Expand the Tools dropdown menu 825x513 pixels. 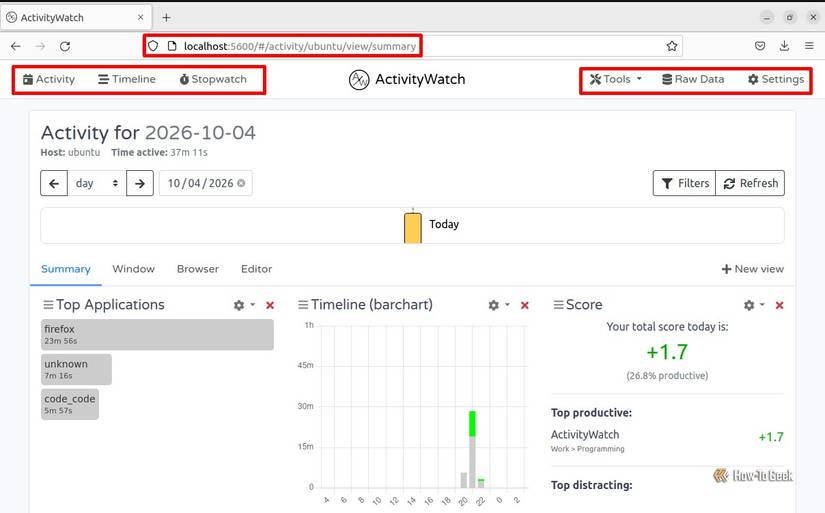[x=616, y=79]
